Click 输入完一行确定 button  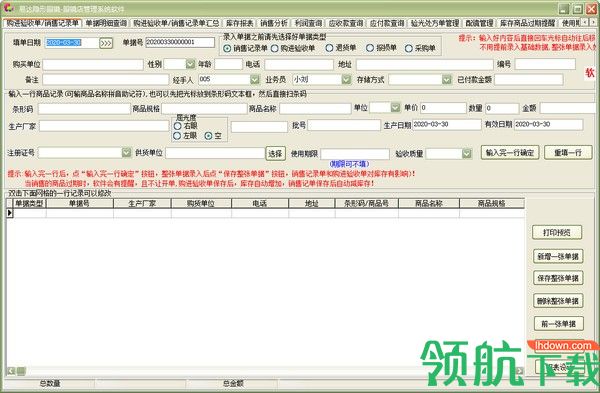tap(510, 153)
